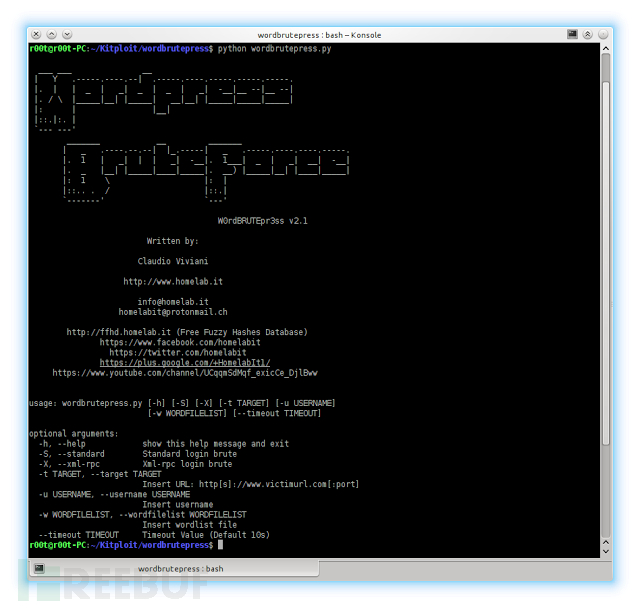Click '[-w WORDFILELIST] [--timeout TIMEOUT]' usage line
The image size is (640, 608).
[234, 413]
